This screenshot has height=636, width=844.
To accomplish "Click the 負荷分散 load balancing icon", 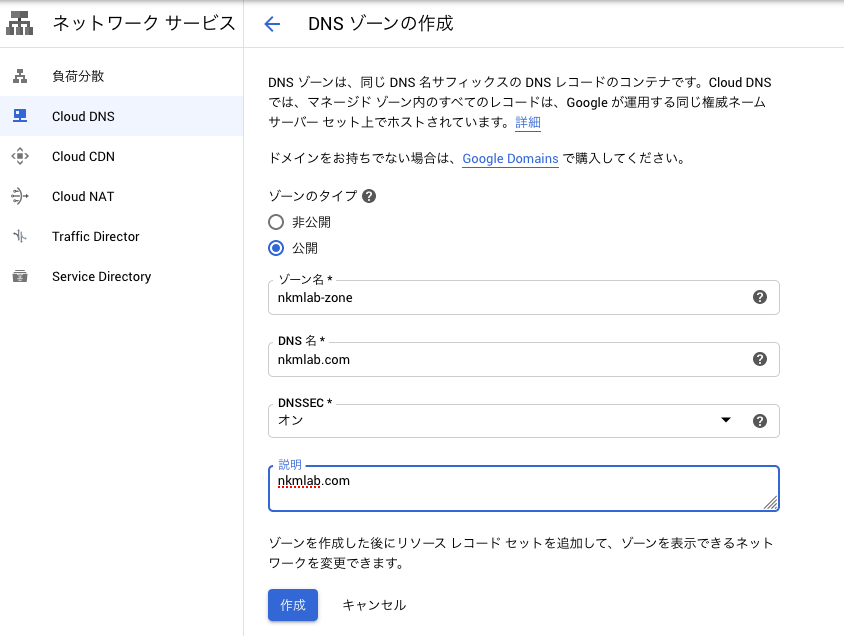I will click(x=20, y=76).
